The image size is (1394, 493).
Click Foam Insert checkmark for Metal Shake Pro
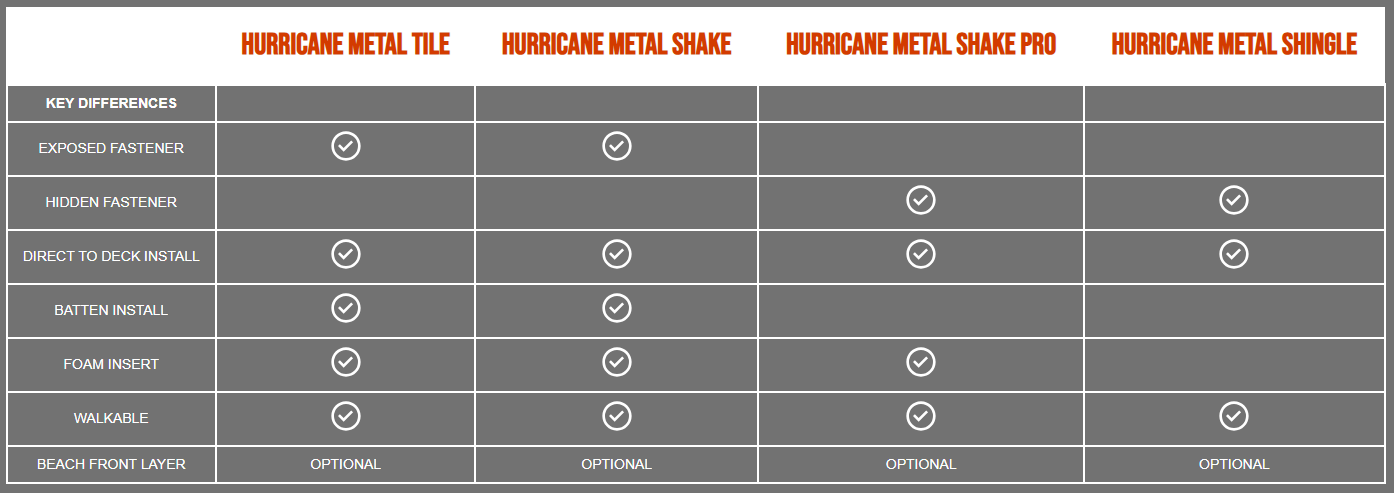pos(921,362)
